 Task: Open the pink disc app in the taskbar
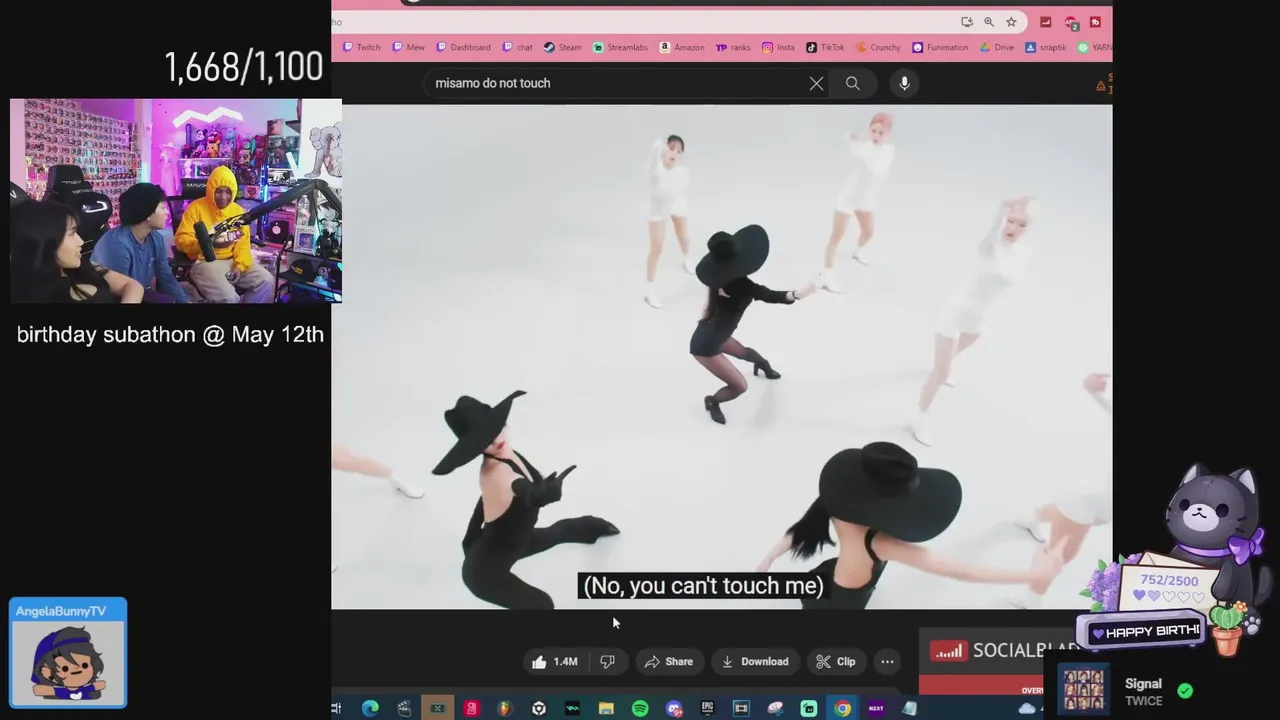(775, 708)
